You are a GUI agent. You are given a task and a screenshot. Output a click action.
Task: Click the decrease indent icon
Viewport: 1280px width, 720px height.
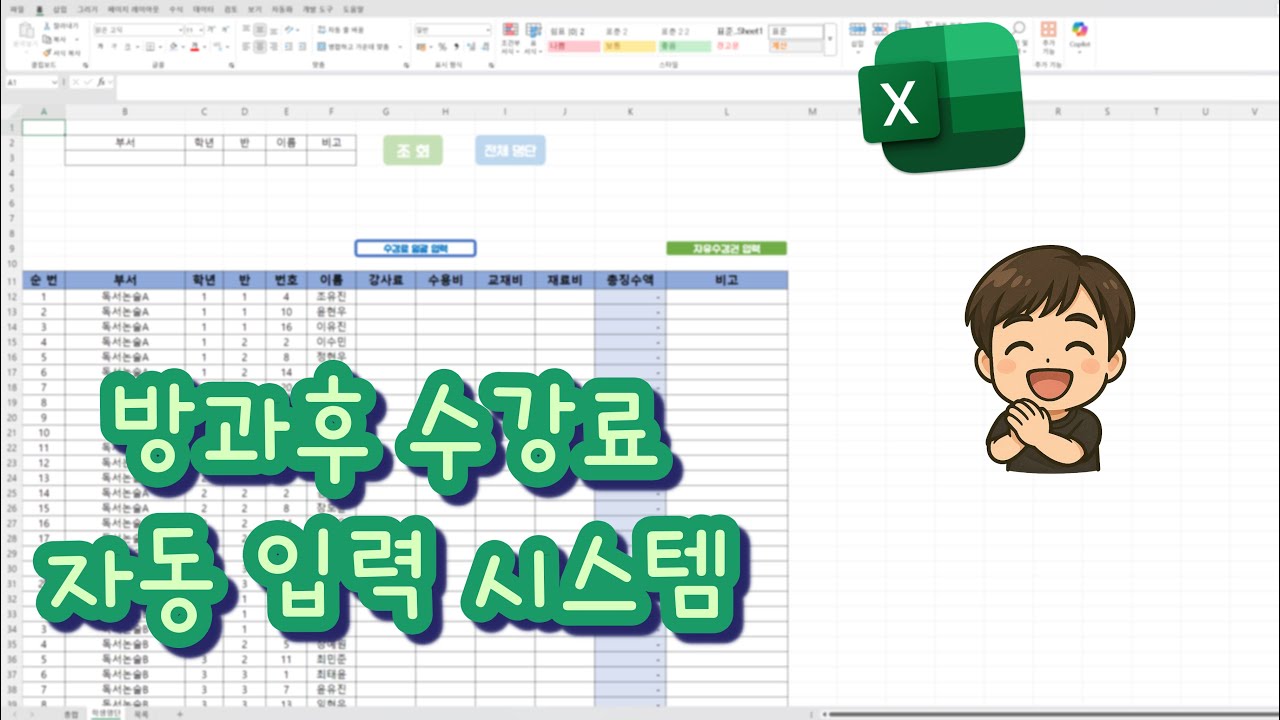tap(288, 47)
